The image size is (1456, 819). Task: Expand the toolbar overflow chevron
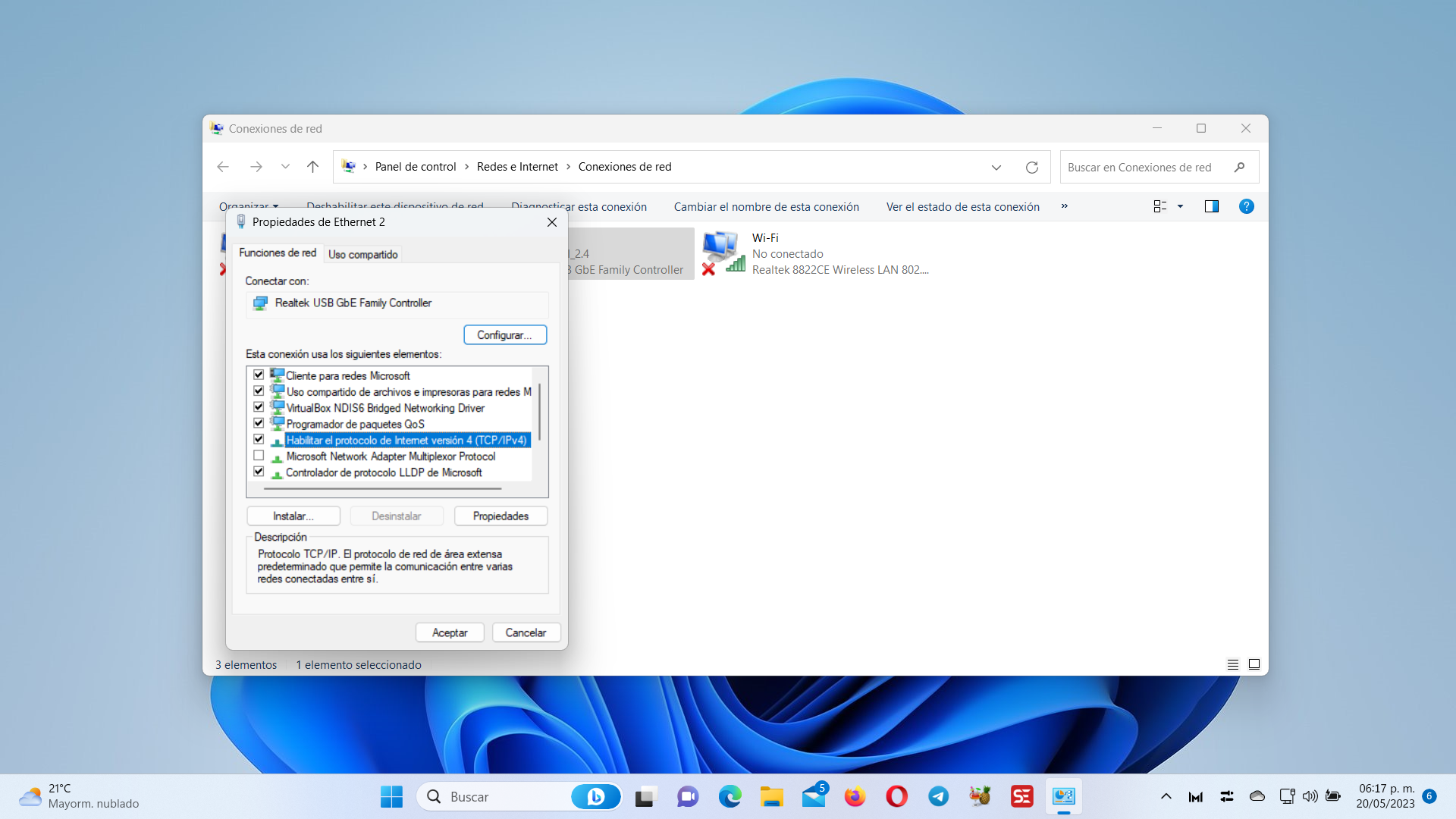coord(1064,206)
